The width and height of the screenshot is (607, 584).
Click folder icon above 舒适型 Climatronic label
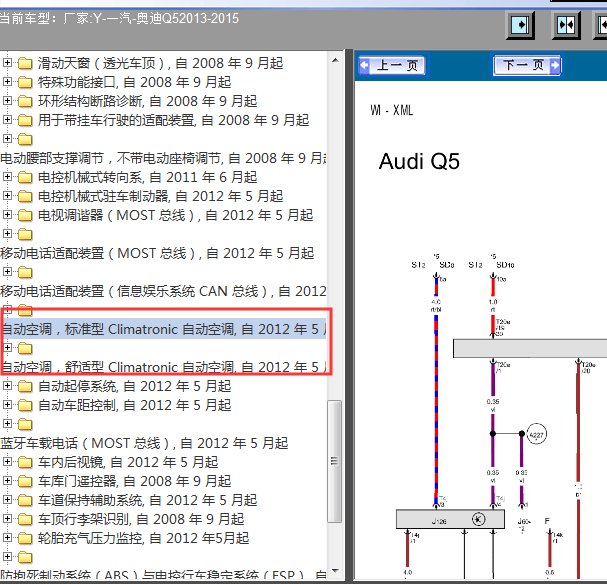tap(25, 348)
